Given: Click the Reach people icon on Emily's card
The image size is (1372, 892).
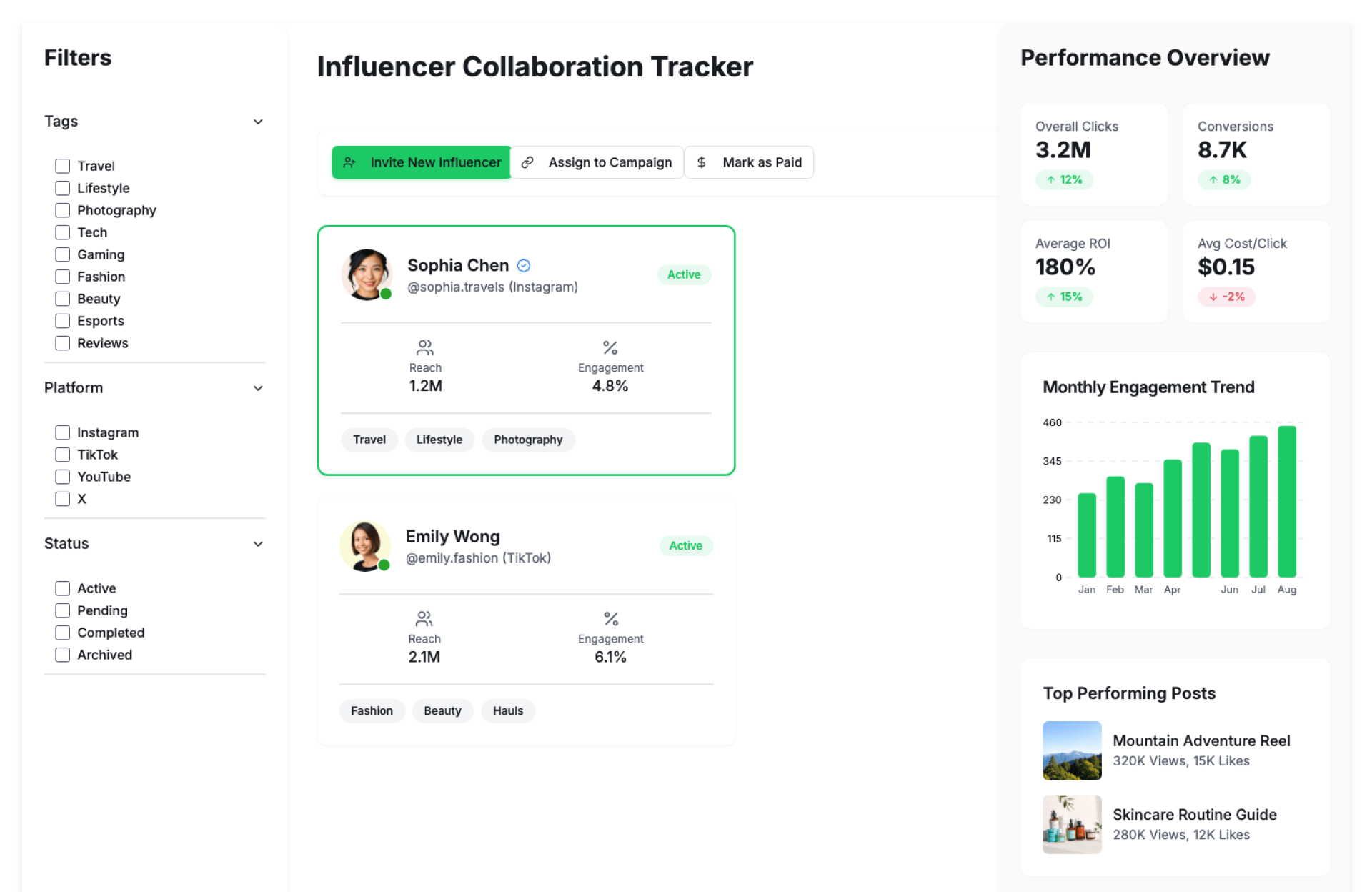Looking at the screenshot, I should coord(424,619).
